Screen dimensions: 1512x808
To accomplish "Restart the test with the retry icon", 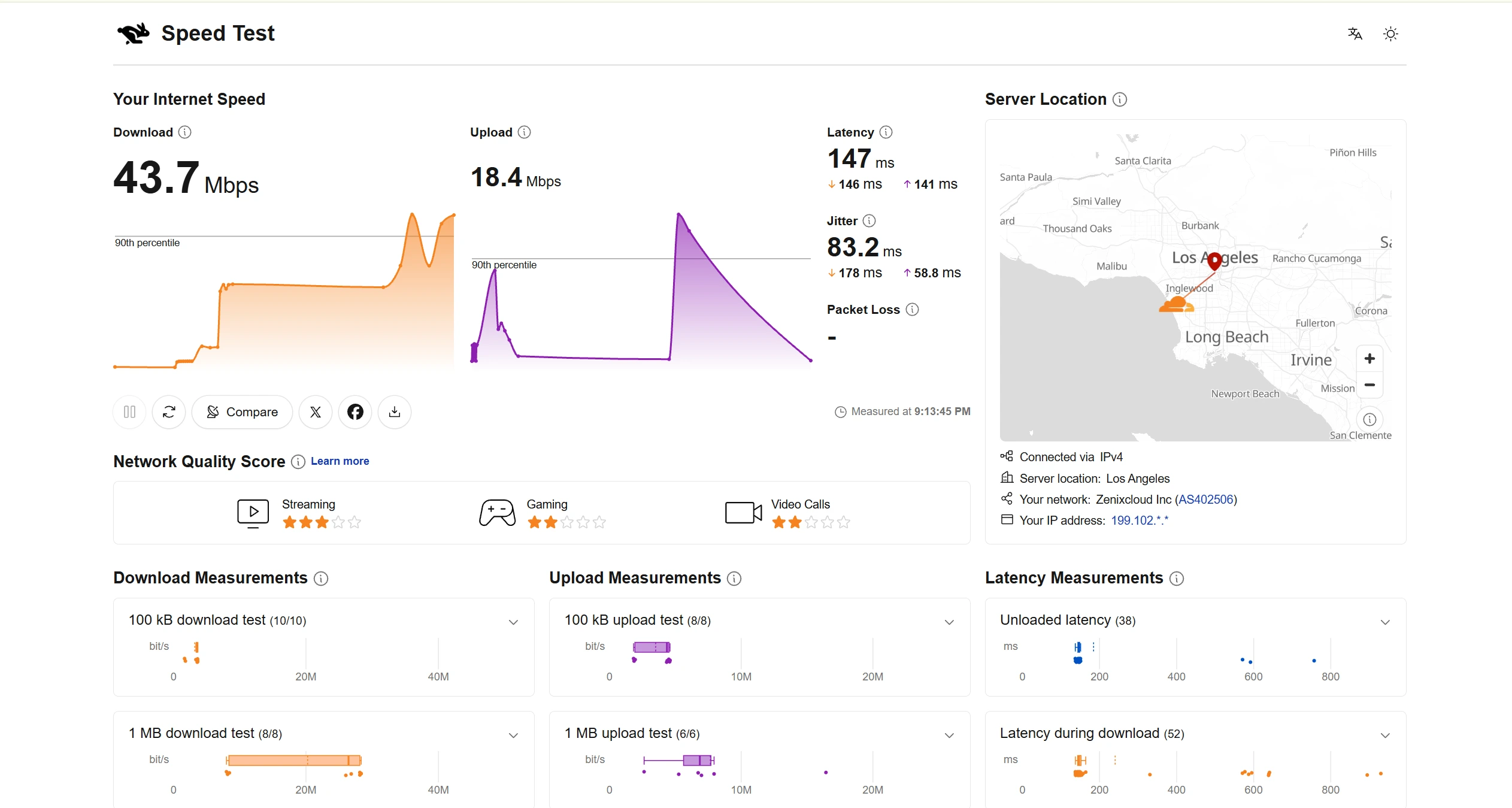I will [169, 412].
